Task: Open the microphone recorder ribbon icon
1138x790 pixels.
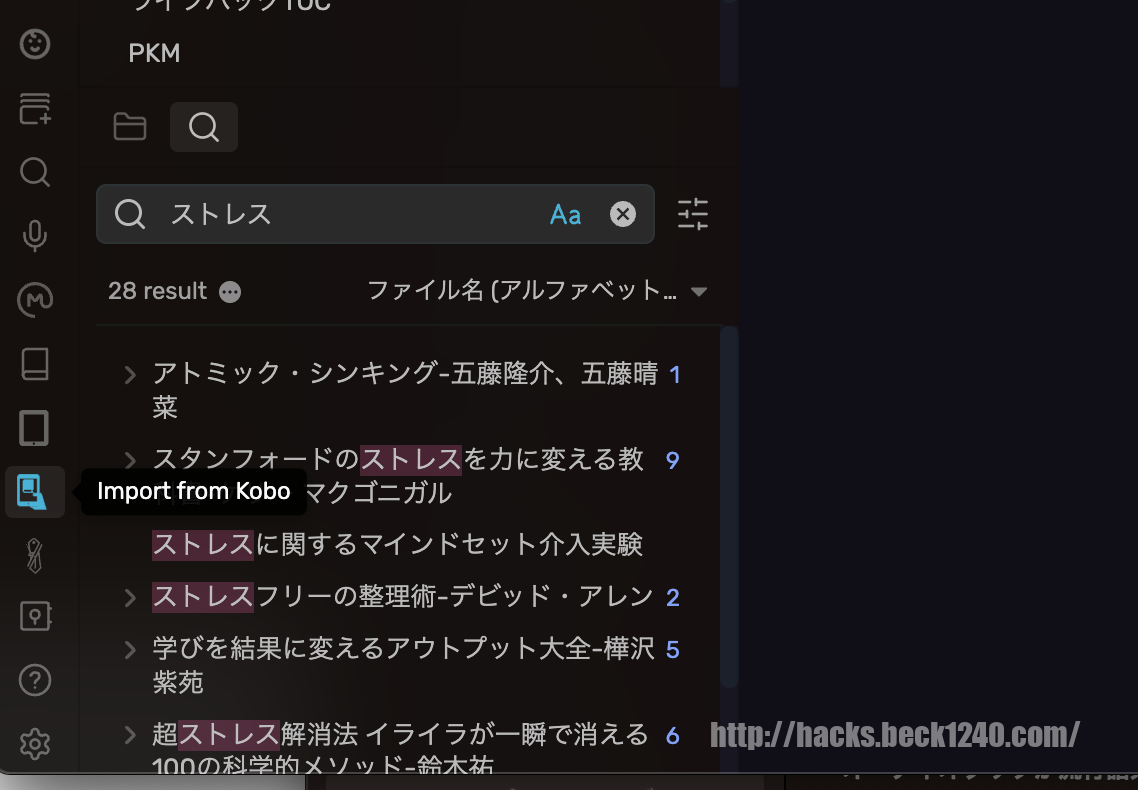Action: 34,236
